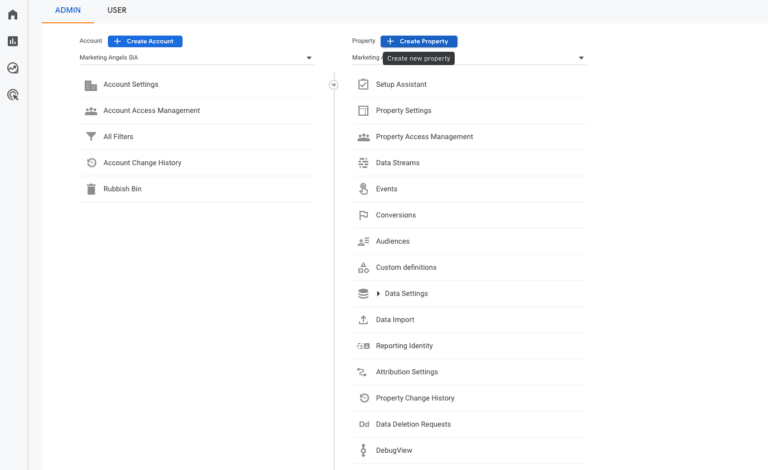Screen dimensions: 768x470
Task: Click the Data Settings database icon
Action: tap(363, 293)
